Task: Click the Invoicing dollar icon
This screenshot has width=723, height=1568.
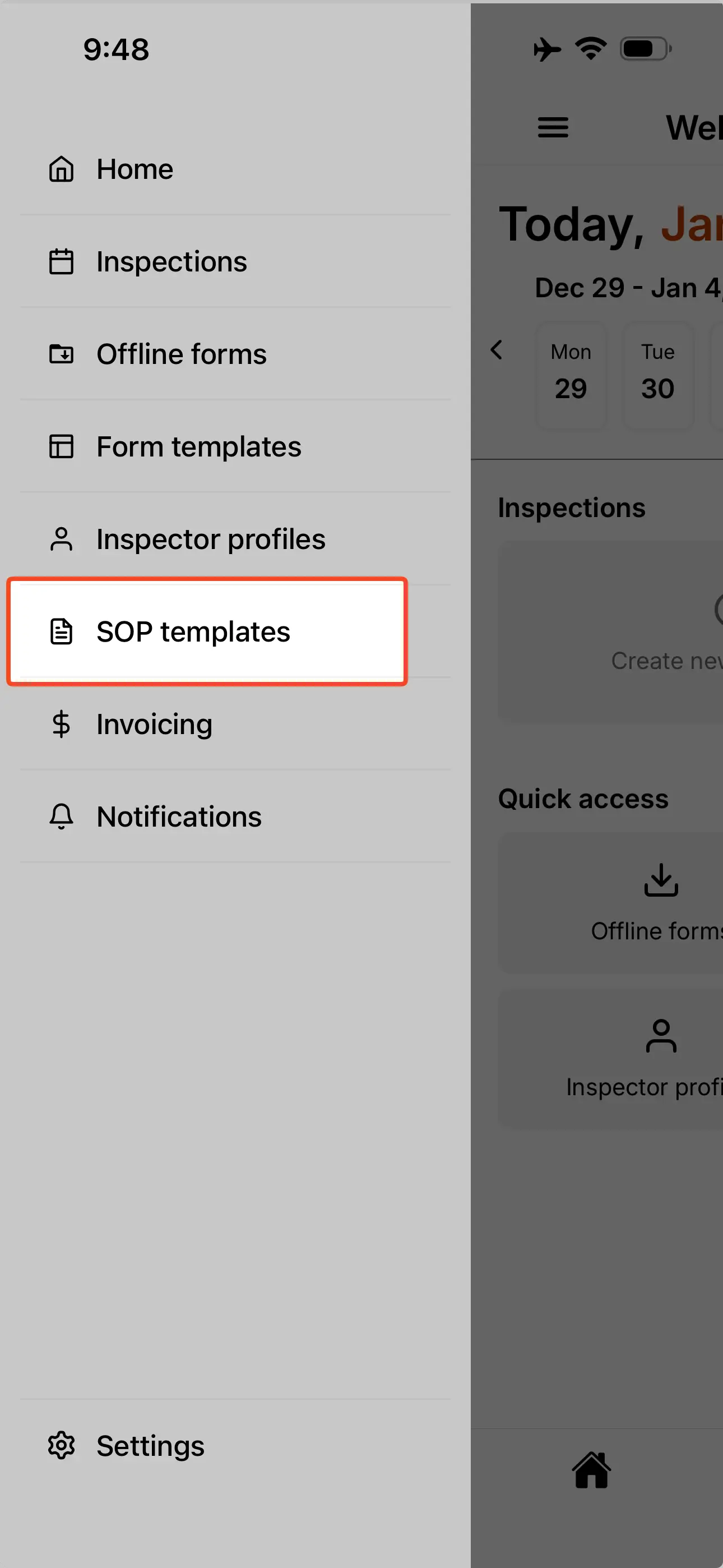Action: (x=61, y=725)
